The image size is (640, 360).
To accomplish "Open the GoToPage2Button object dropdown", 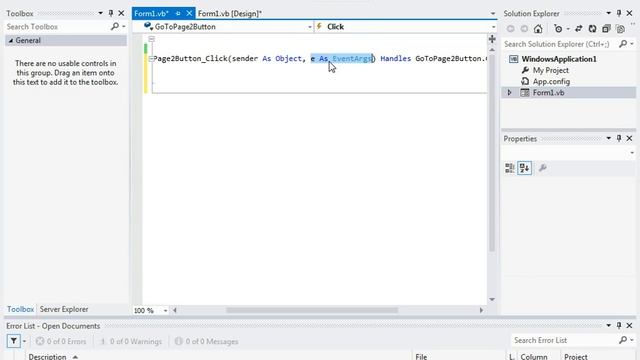I will [310, 27].
